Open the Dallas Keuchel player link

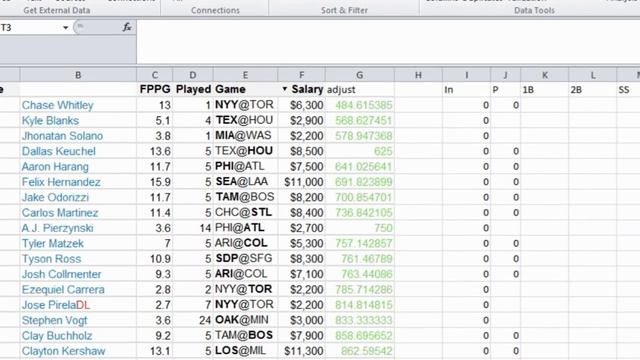(58, 151)
